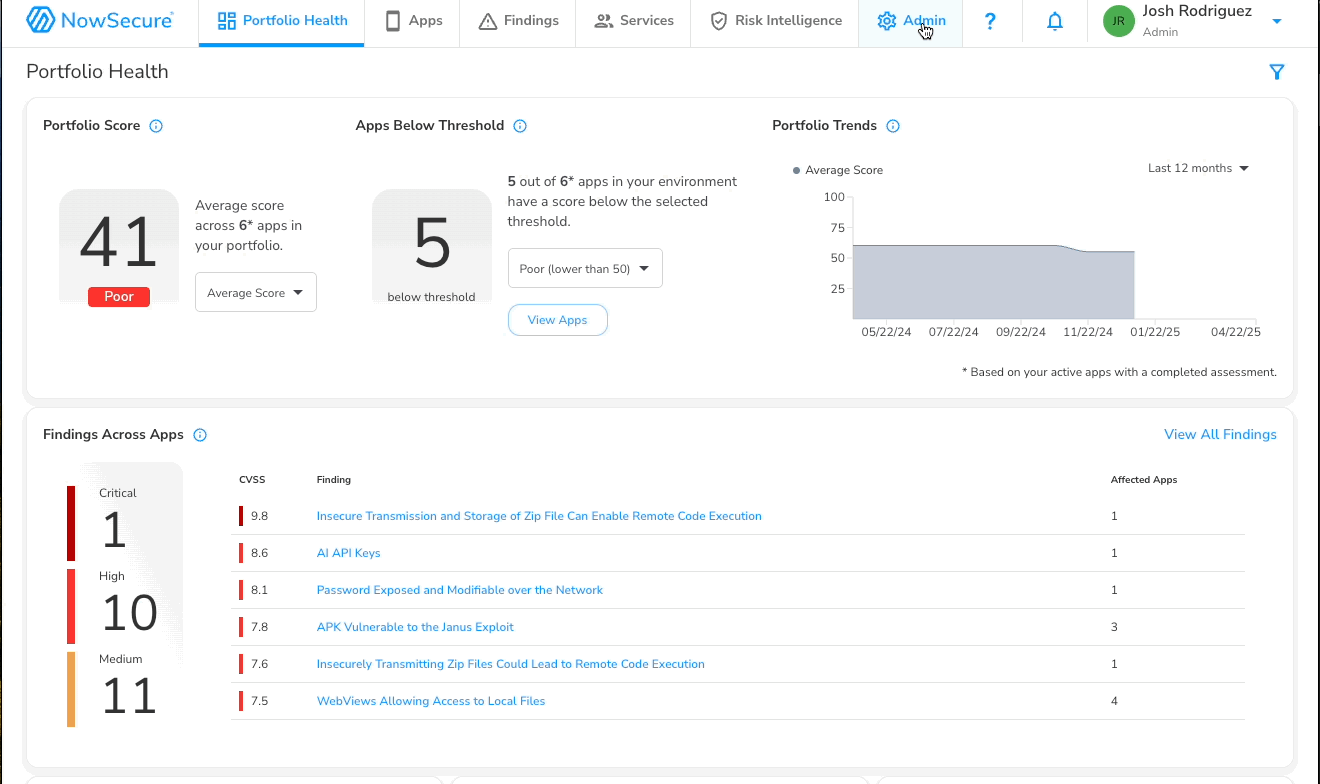
Task: Click the 11/22/24 chart axis date
Action: point(1087,332)
